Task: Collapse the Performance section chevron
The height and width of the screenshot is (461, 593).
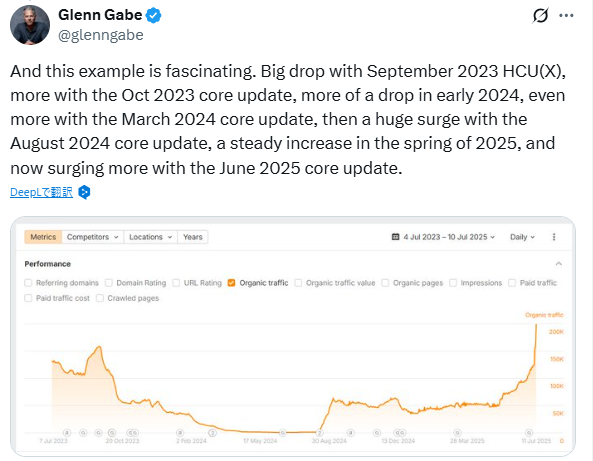Action: click(x=559, y=264)
